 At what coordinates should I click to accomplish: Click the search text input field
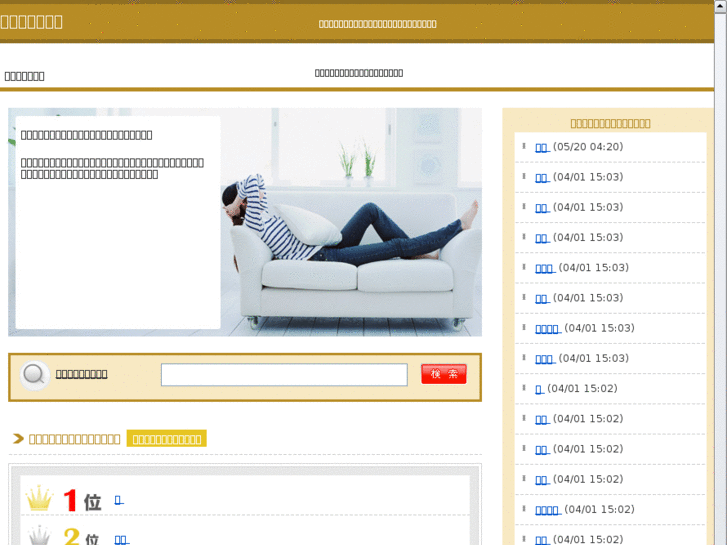tap(284, 374)
